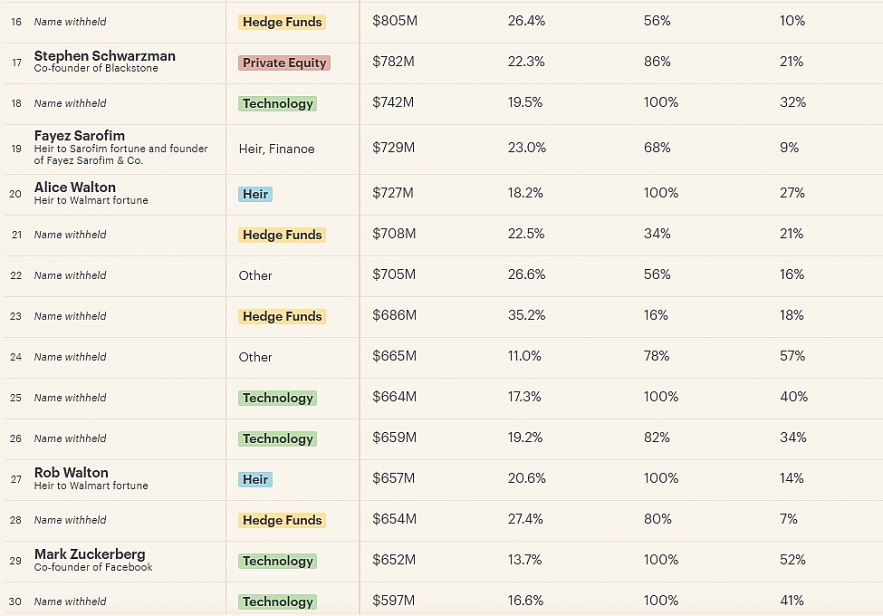
Task: Click the Heir tag in Alice Walton's row
Action: pyautogui.click(x=255, y=194)
